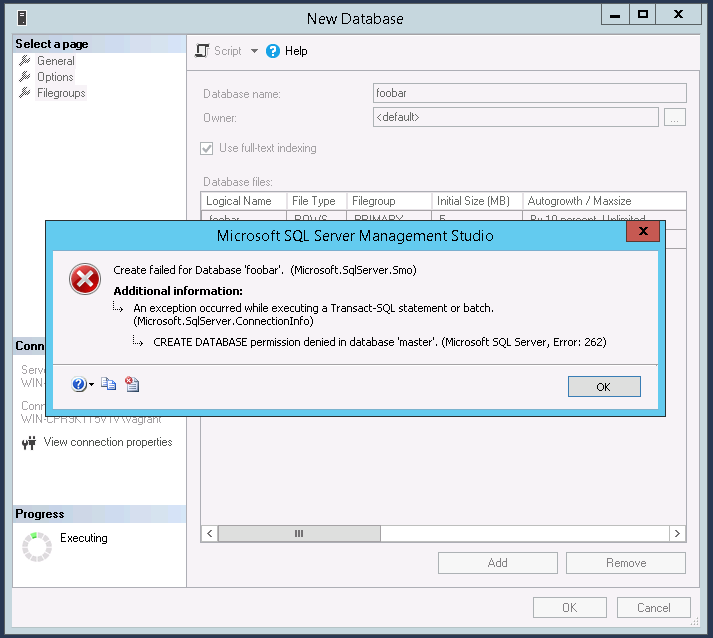Maximize the New Database window

pos(643,15)
